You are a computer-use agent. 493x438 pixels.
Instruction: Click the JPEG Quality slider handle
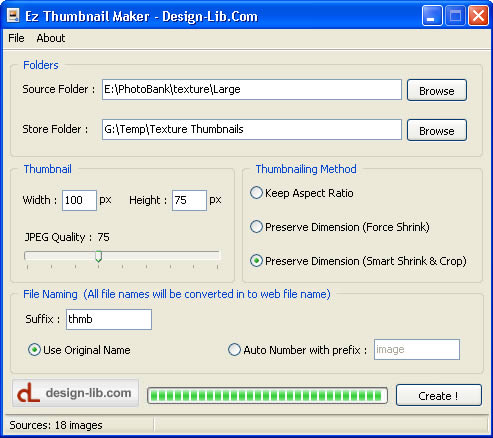coord(98,256)
